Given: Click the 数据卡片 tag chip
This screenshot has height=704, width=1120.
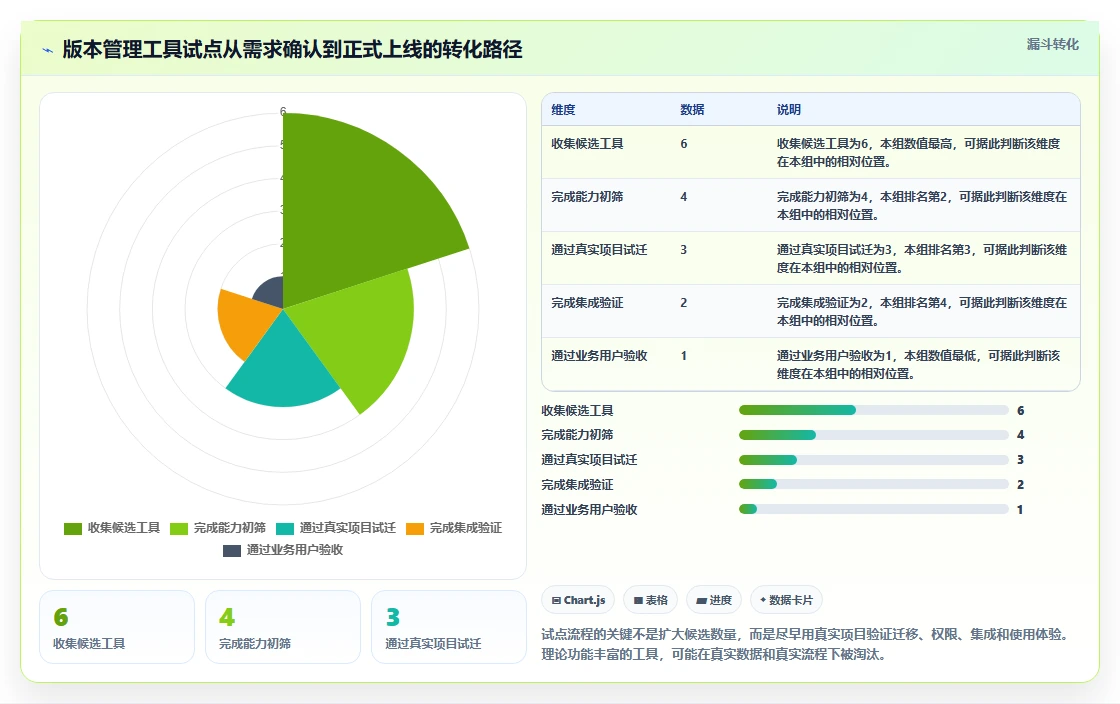Looking at the screenshot, I should [x=786, y=600].
